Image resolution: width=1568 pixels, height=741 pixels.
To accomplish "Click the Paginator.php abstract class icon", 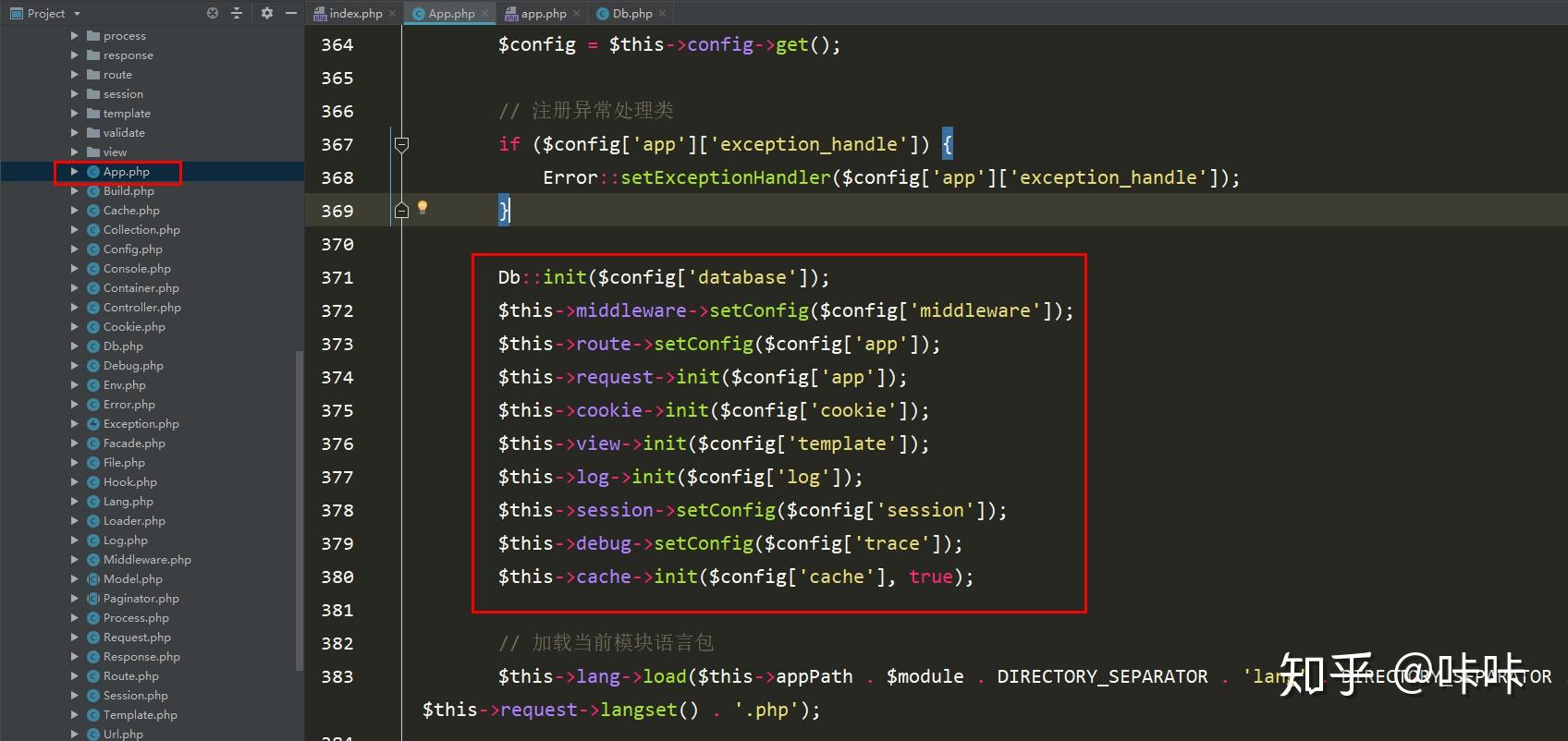I will 93,599.
